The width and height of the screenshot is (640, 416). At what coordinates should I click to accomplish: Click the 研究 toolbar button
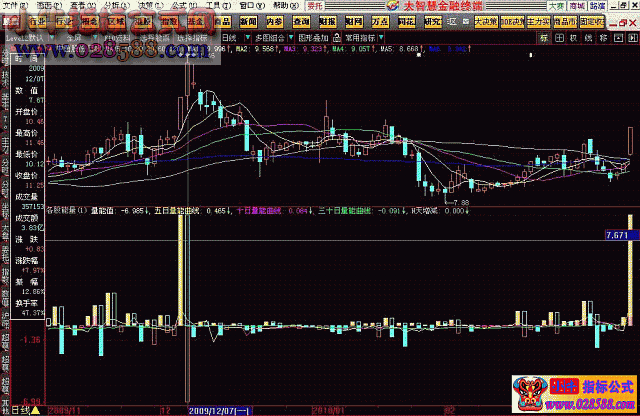point(431,19)
